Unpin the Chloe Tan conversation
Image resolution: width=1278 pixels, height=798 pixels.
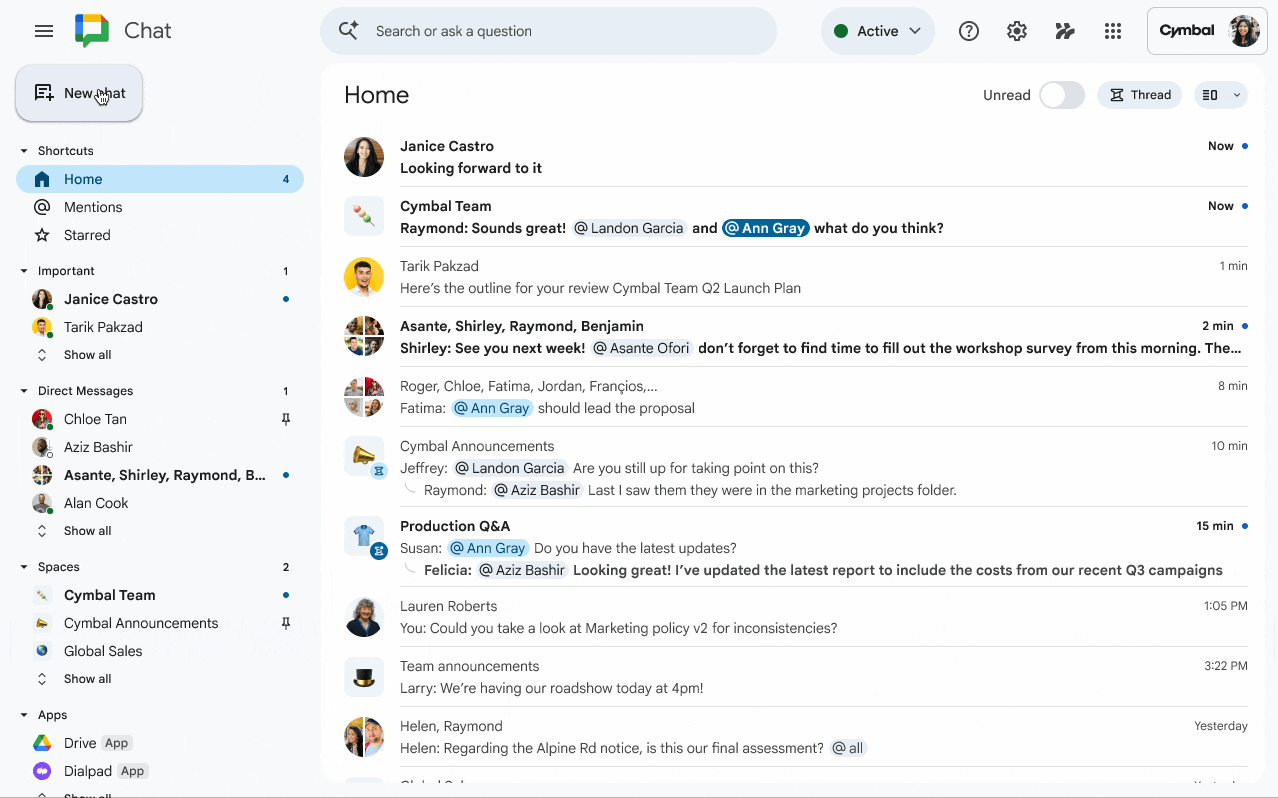[x=286, y=419]
